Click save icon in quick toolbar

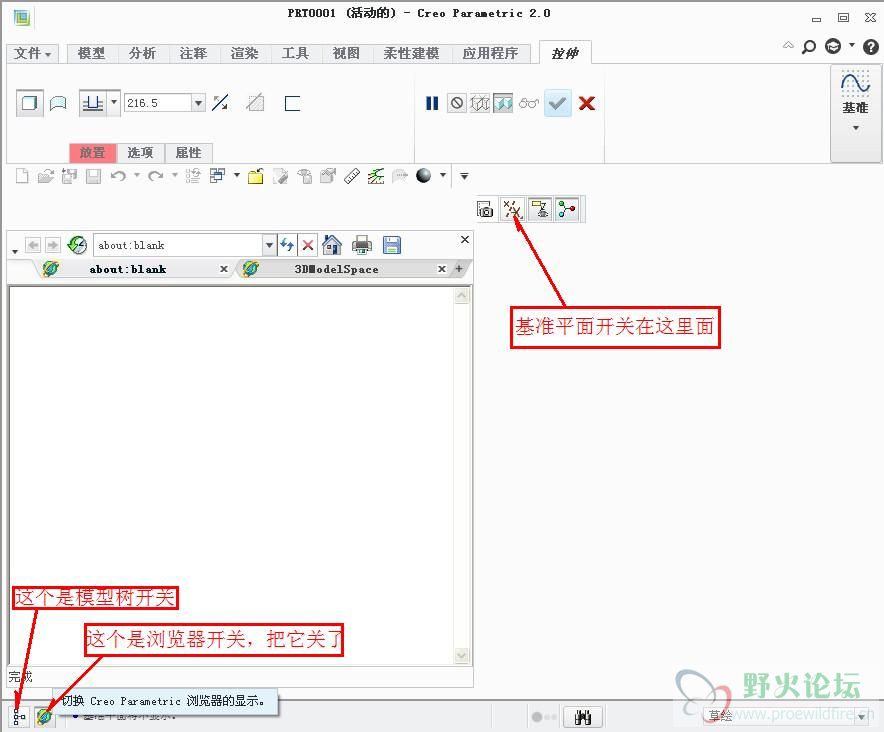tap(93, 177)
